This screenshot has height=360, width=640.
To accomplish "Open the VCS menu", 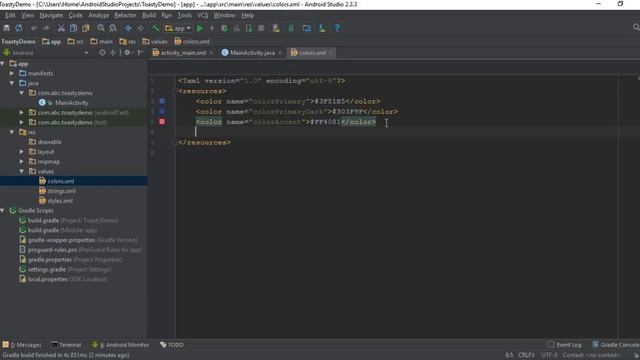I will [202, 15].
